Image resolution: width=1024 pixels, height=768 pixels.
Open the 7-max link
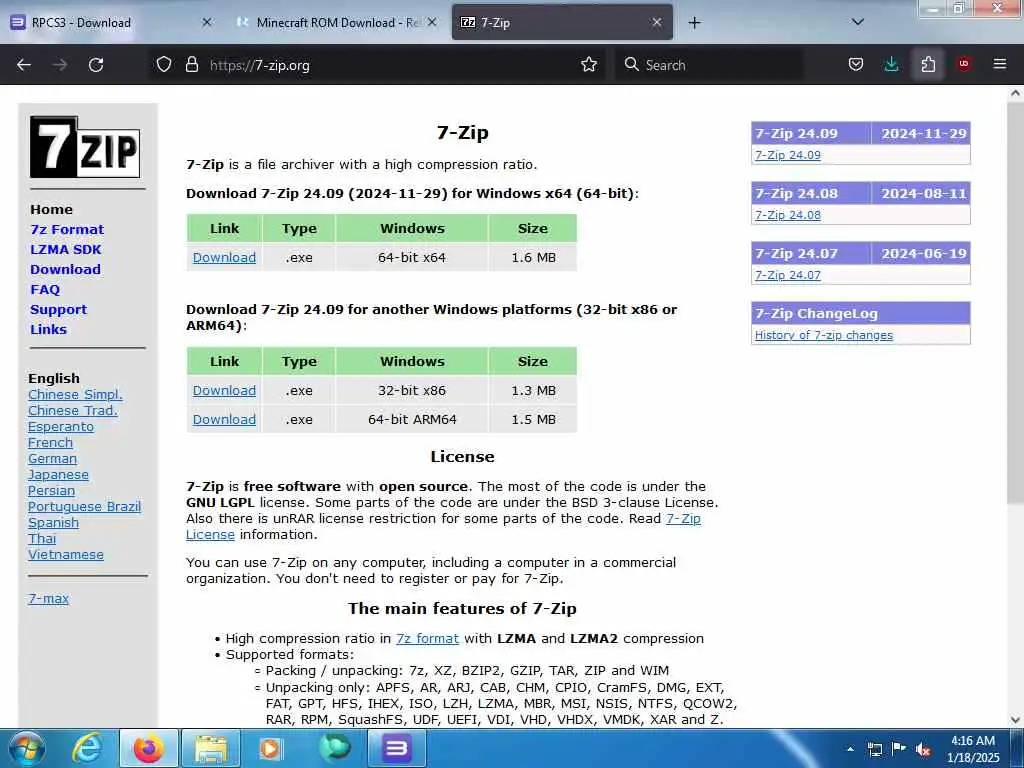(48, 598)
